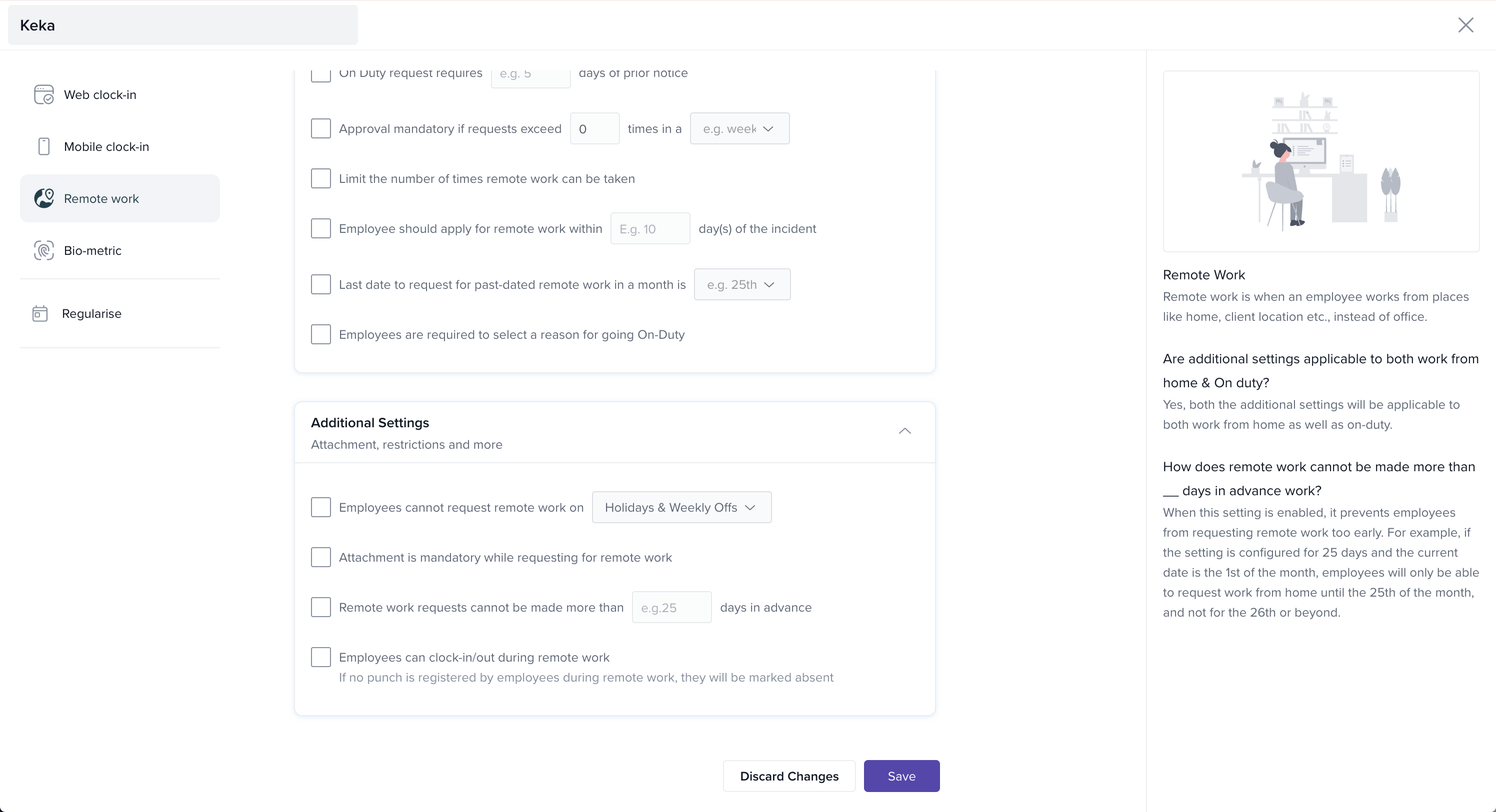This screenshot has width=1496, height=812.
Task: Click the Save button
Action: coord(900,776)
